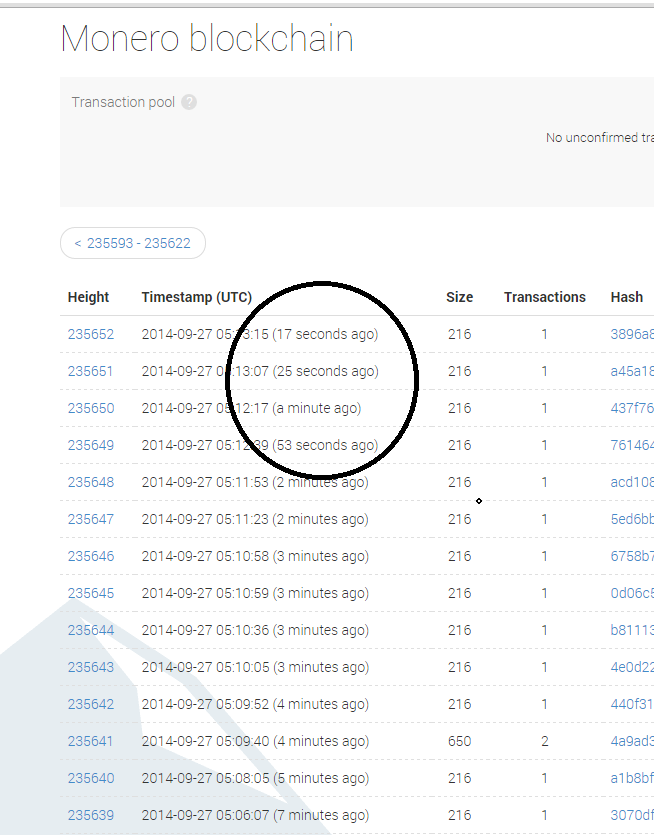Viewport: 662px width, 835px height.
Task: Click size value 216 in block 235652 row
Action: tap(460, 334)
